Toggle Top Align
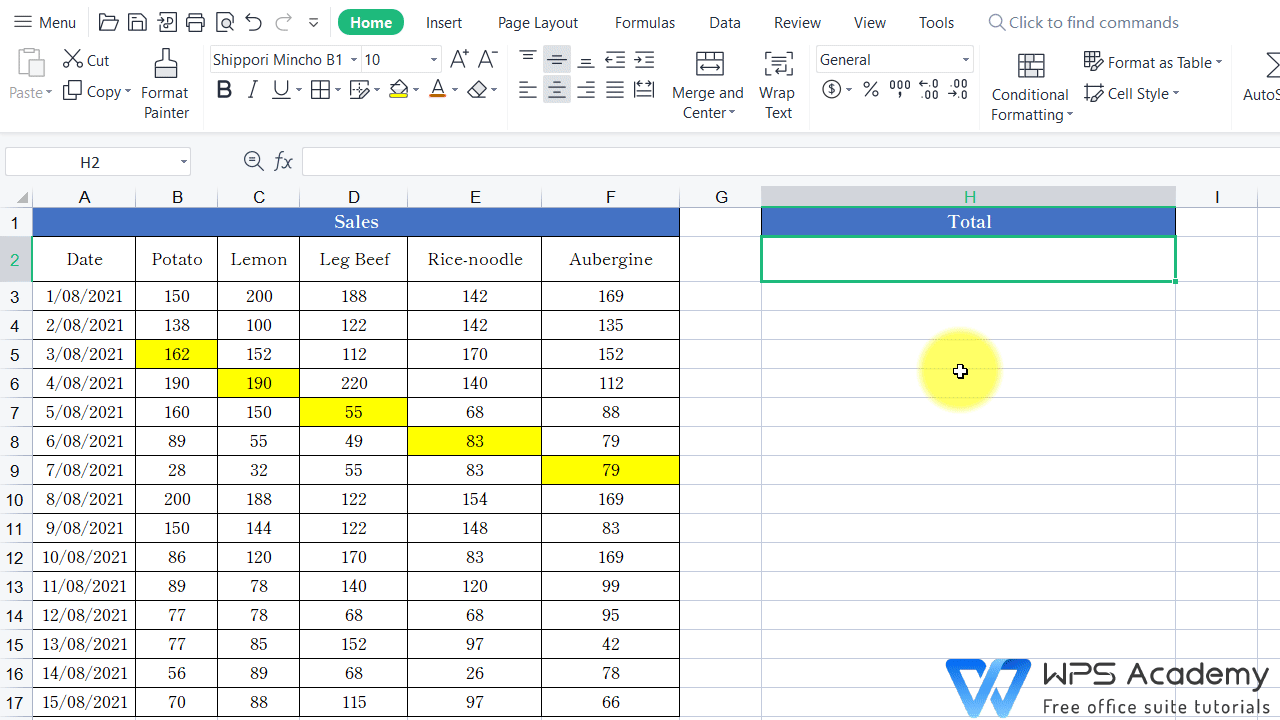The height and width of the screenshot is (720, 1280). click(528, 60)
